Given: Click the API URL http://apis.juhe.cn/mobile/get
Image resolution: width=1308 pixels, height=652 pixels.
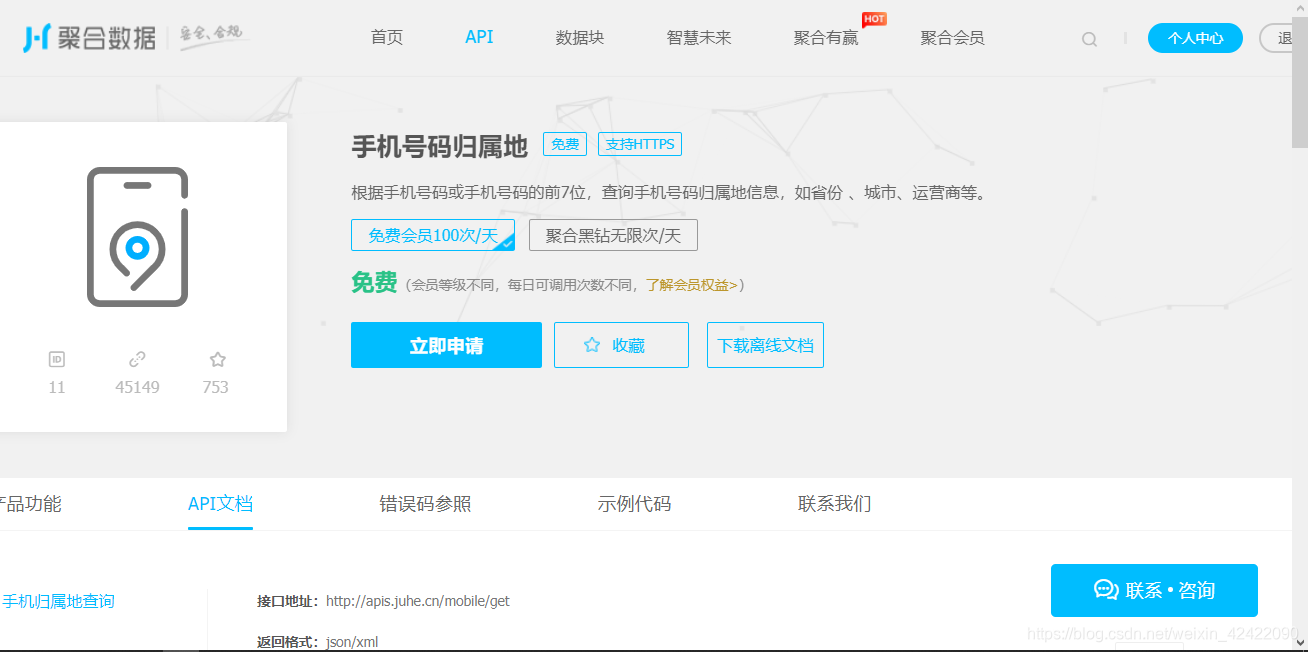Looking at the screenshot, I should [418, 601].
